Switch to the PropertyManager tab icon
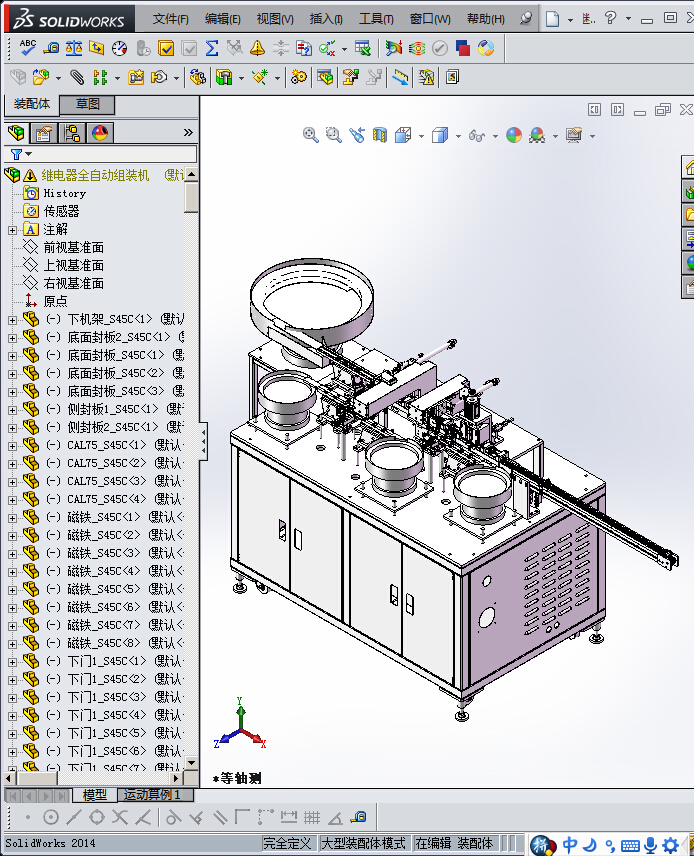Image resolution: width=694 pixels, height=856 pixels. coord(43,133)
